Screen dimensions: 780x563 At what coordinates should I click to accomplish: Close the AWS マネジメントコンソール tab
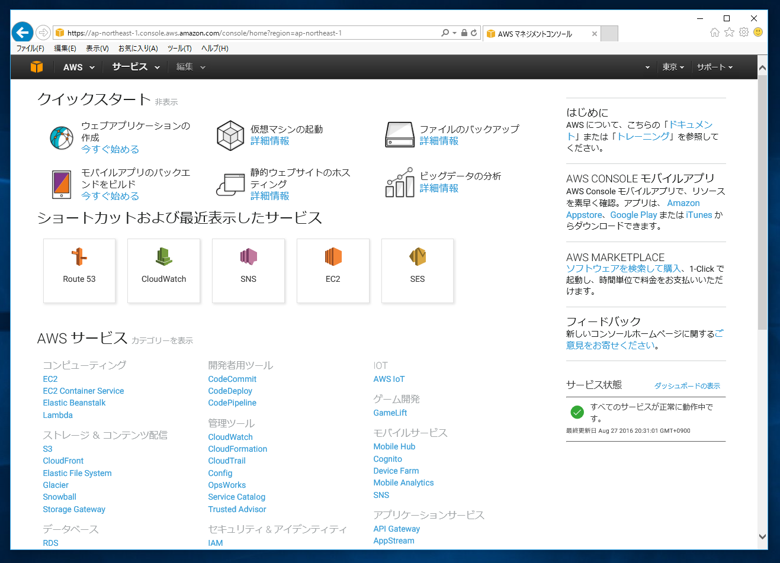pos(594,34)
